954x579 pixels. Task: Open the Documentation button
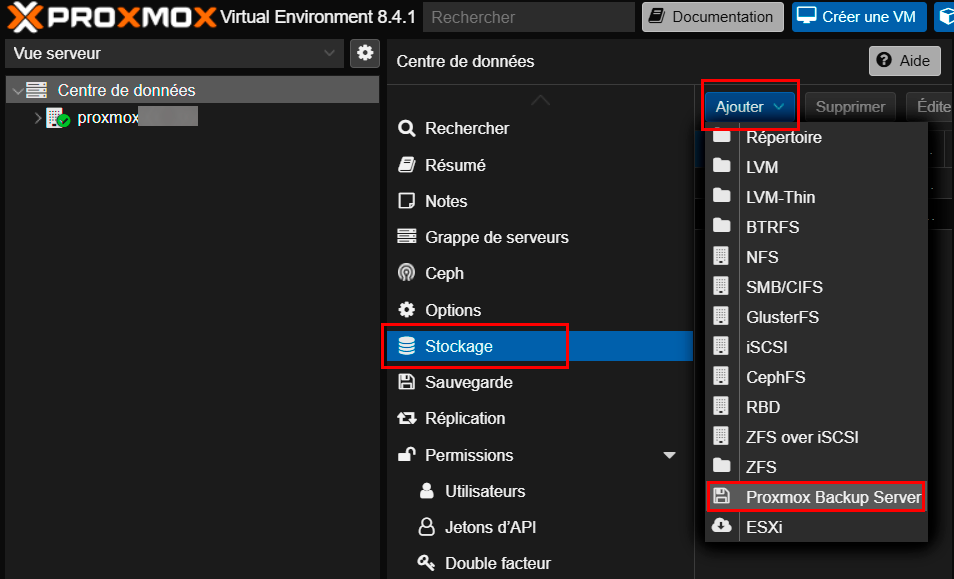click(712, 17)
